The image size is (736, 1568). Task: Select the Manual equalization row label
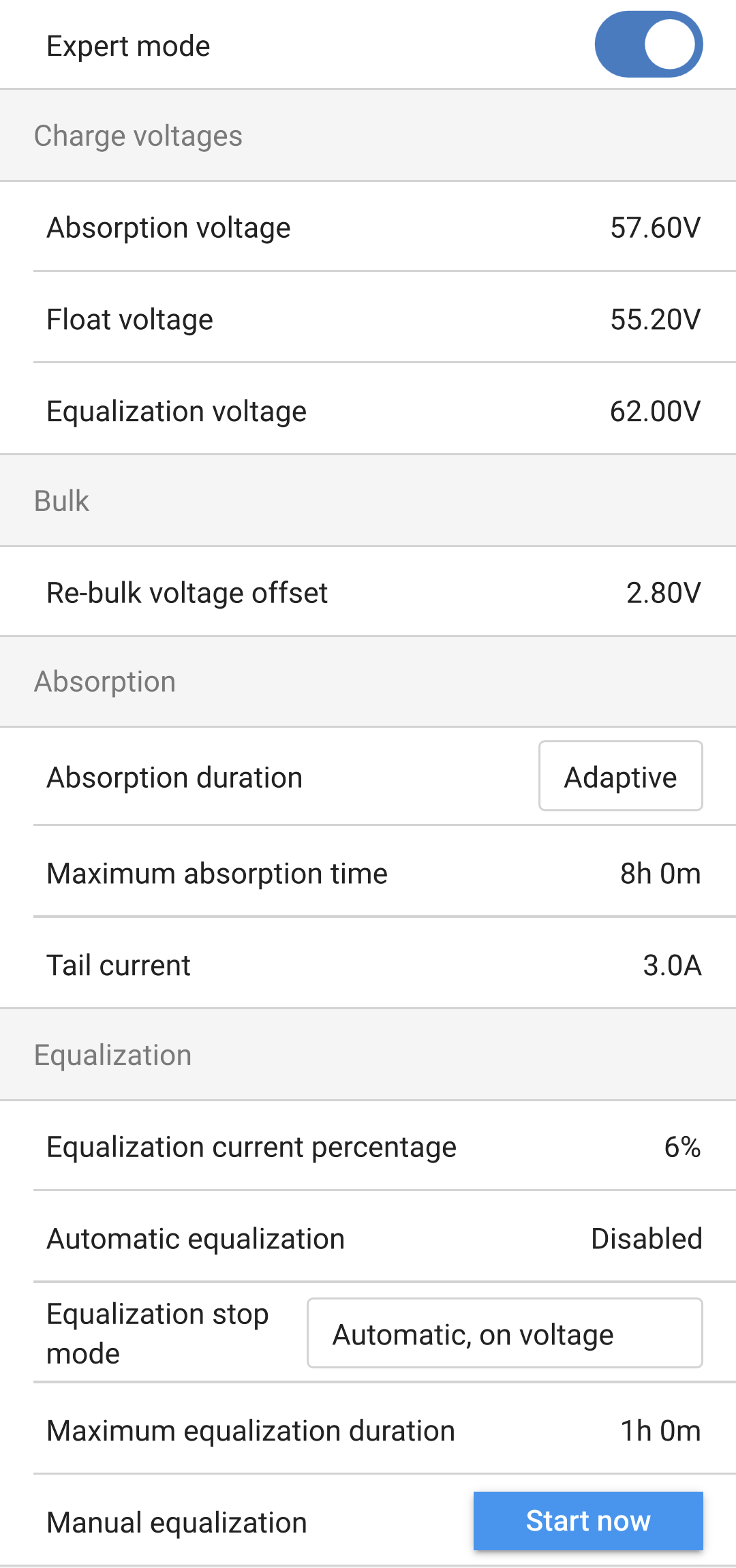point(177,1523)
